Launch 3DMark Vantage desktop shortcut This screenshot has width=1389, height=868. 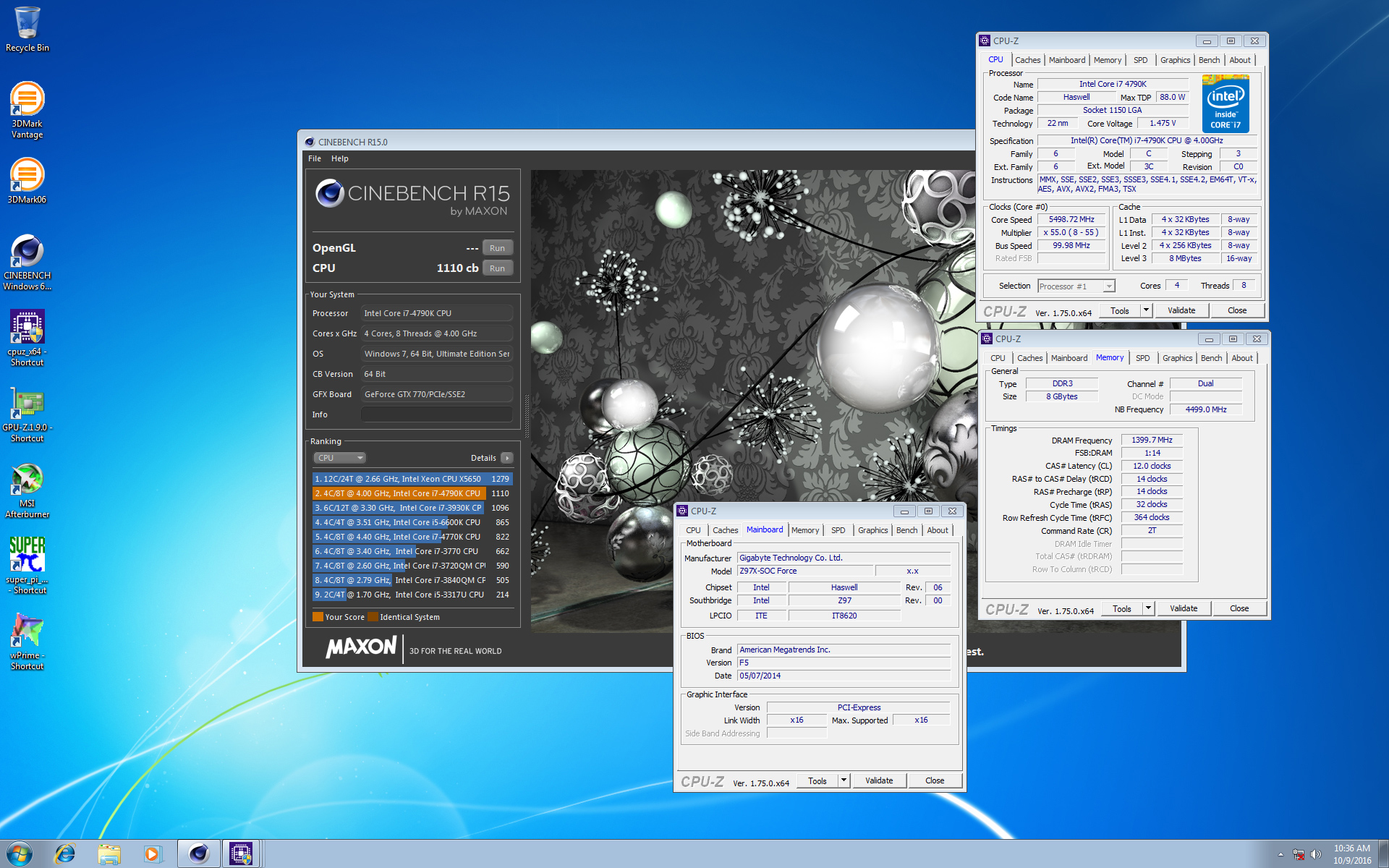coord(27,110)
